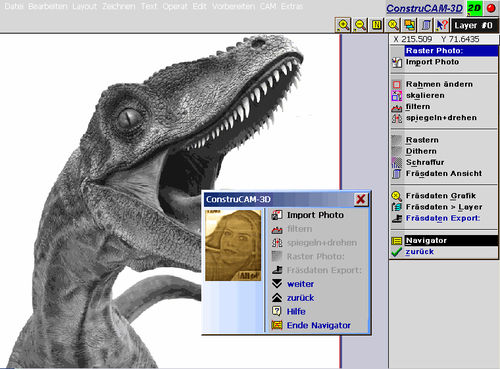Click the Fräsdaten > Layer icon

(x=397, y=207)
